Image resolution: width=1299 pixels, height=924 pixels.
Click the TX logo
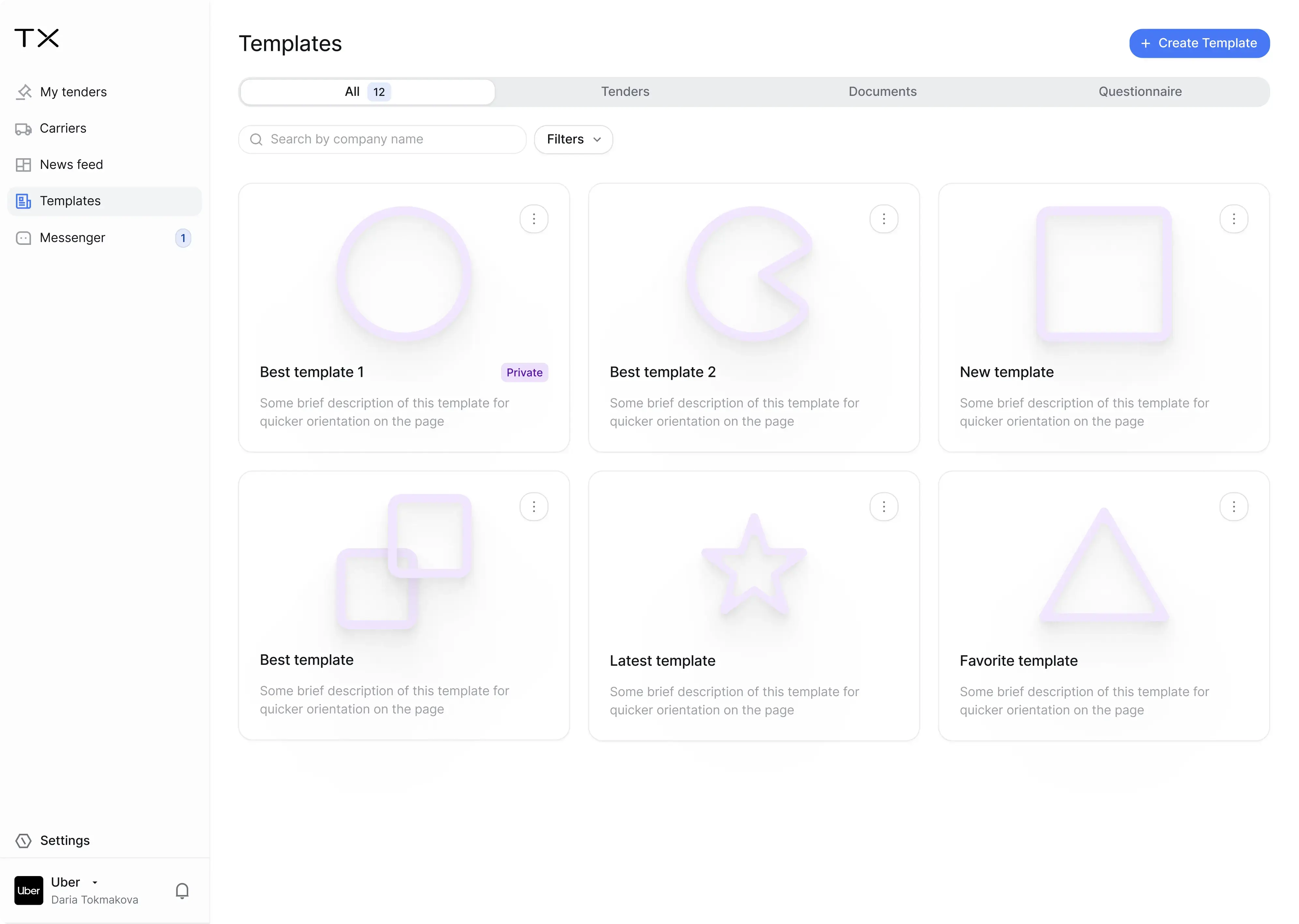point(37,37)
